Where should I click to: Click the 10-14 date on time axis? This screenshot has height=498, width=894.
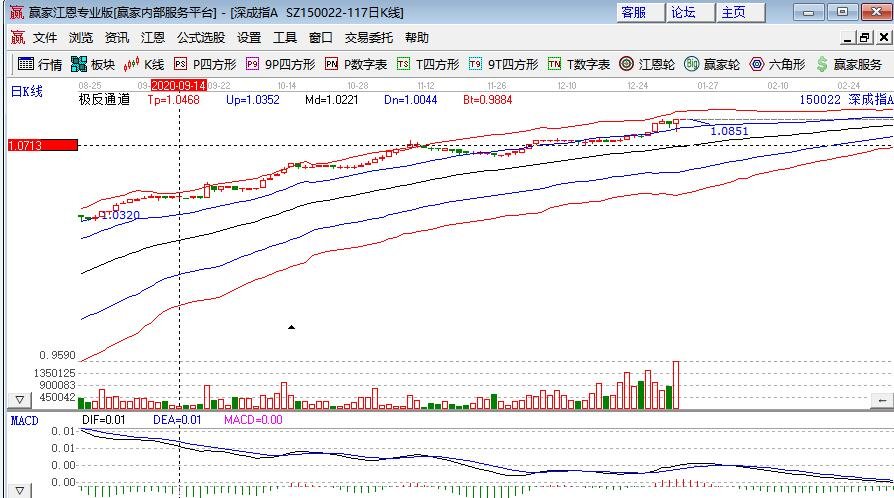287,86
